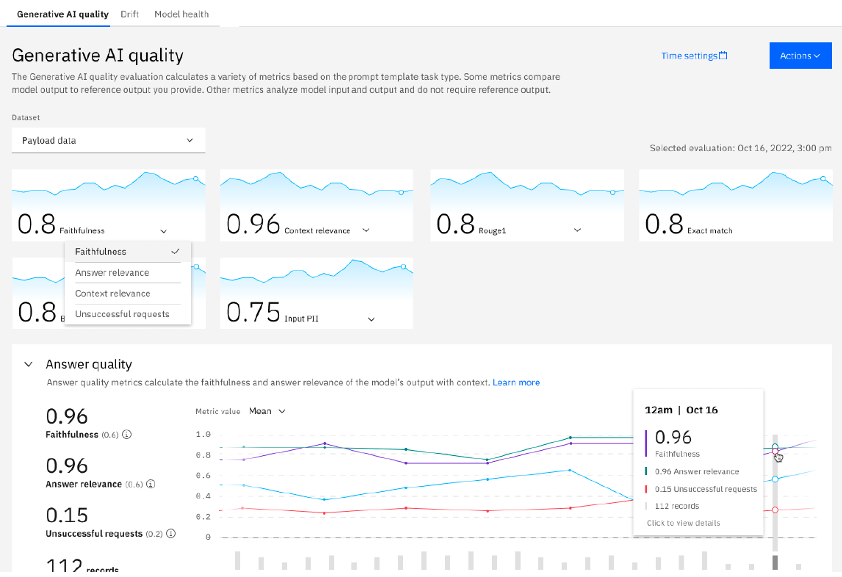
Task: Open the Mean metric value dropdown
Action: coord(267,411)
